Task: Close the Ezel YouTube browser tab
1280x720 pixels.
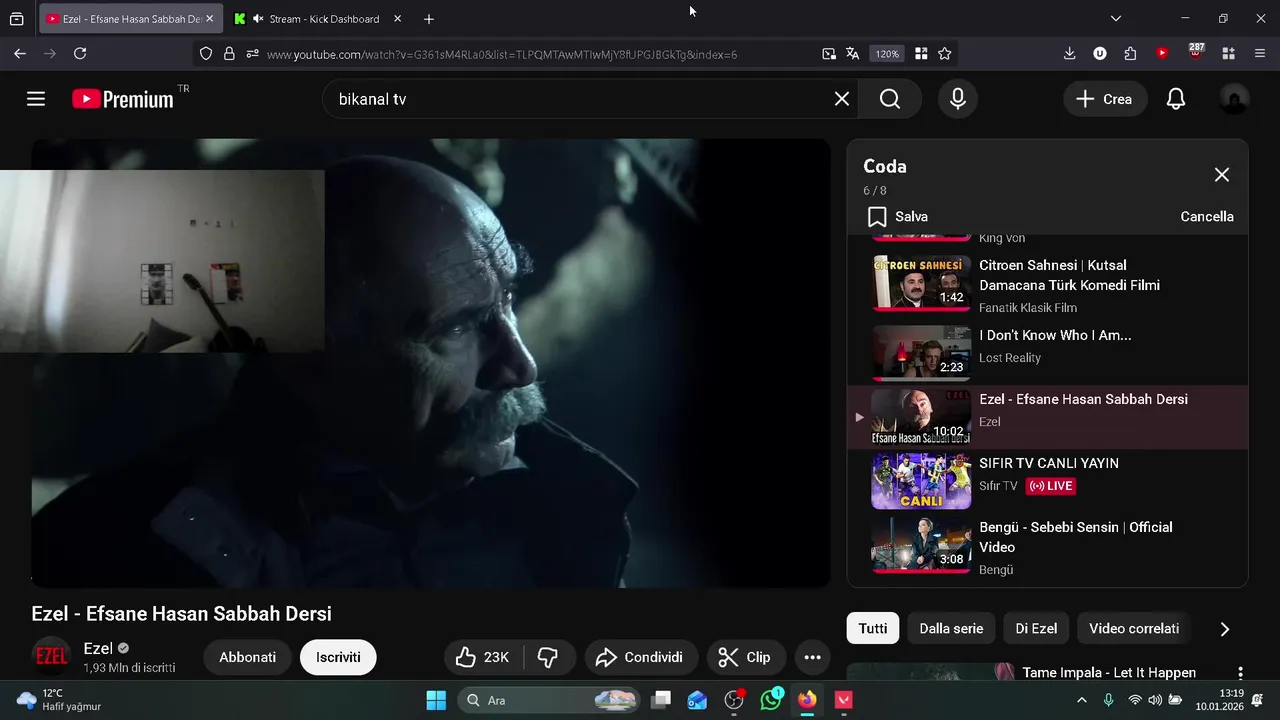Action: (x=209, y=19)
